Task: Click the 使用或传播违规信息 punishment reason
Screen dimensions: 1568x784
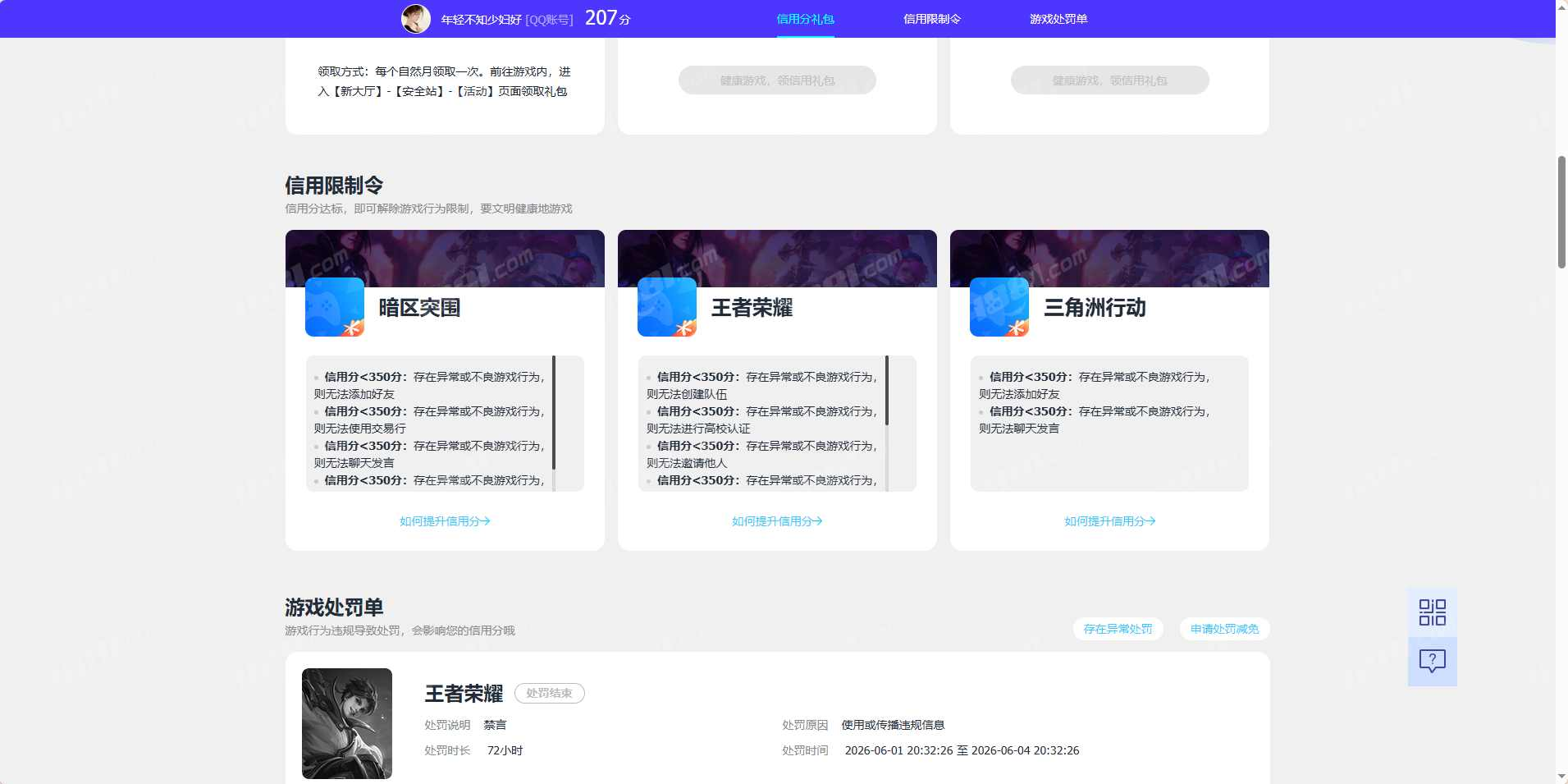Action: click(893, 725)
